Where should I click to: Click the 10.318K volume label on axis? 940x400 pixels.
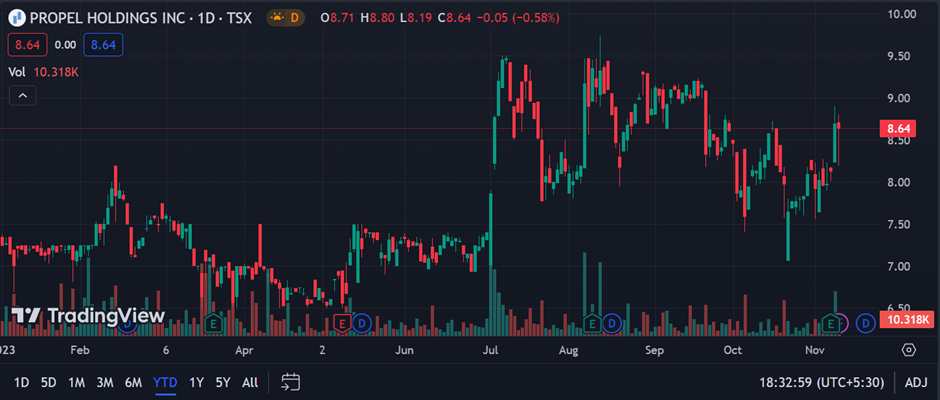tap(905, 319)
